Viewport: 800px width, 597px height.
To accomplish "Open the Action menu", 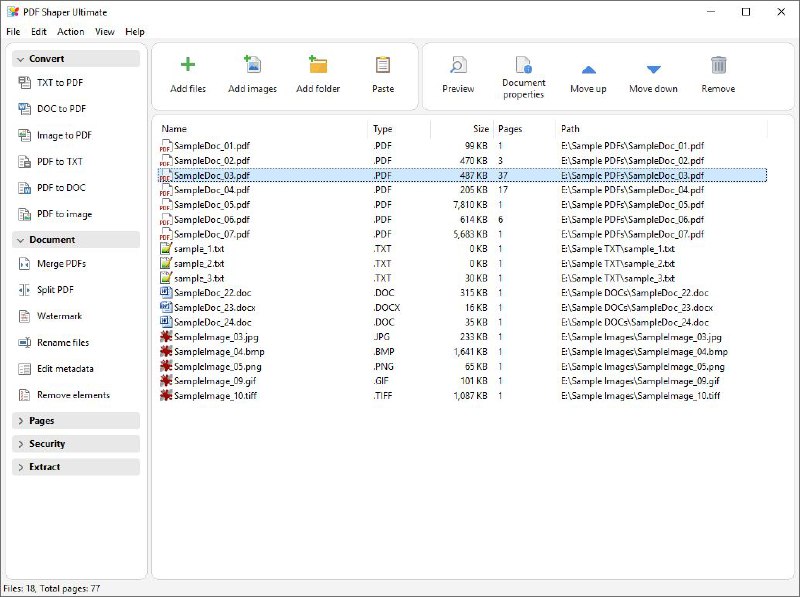I will click(x=70, y=31).
